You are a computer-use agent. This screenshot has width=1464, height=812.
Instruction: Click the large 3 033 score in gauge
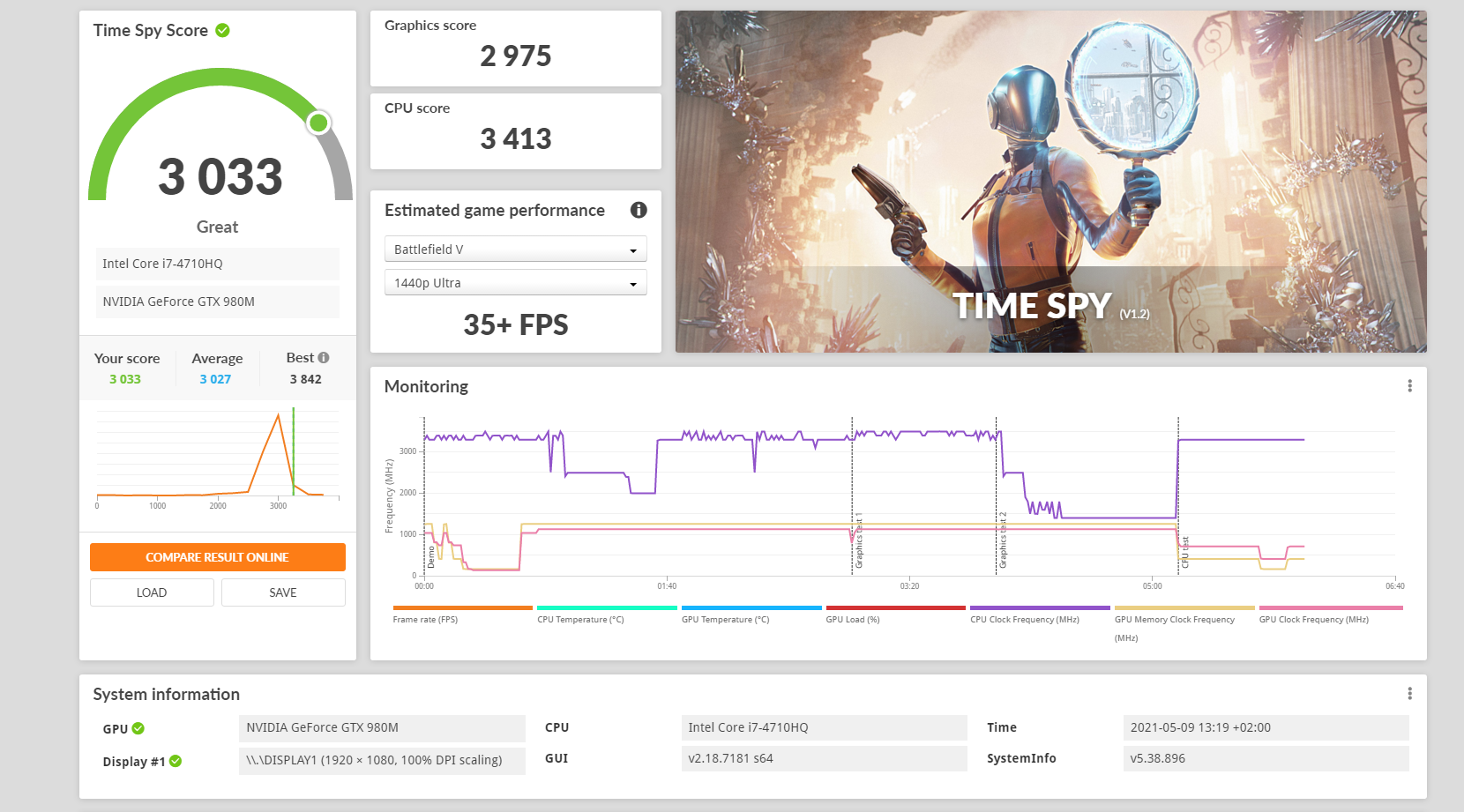(x=220, y=176)
